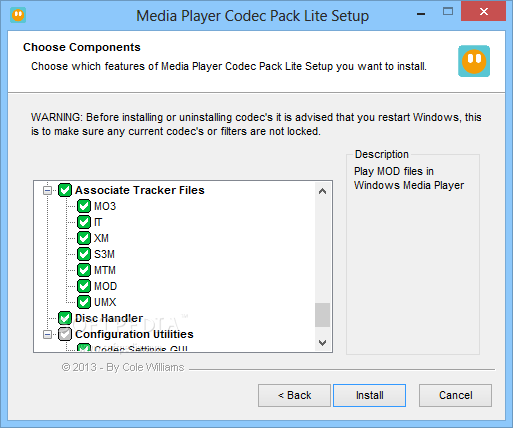Select the MO3 tree item label
Image resolution: width=513 pixels, height=428 pixels.
[105, 206]
